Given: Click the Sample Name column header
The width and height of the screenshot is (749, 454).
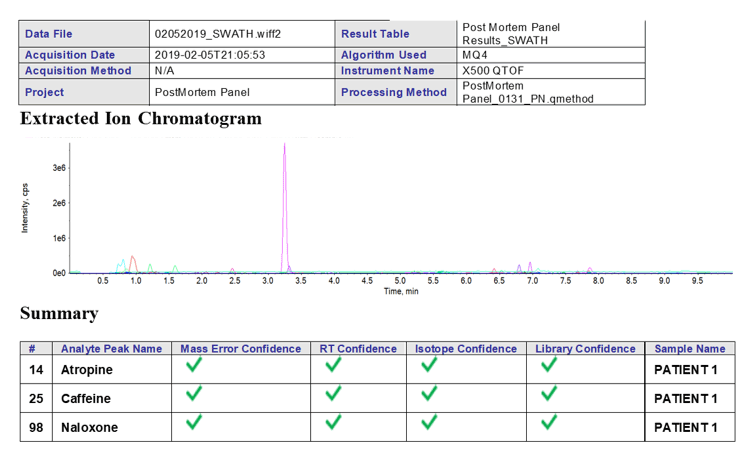Looking at the screenshot, I should pyautogui.click(x=689, y=349).
